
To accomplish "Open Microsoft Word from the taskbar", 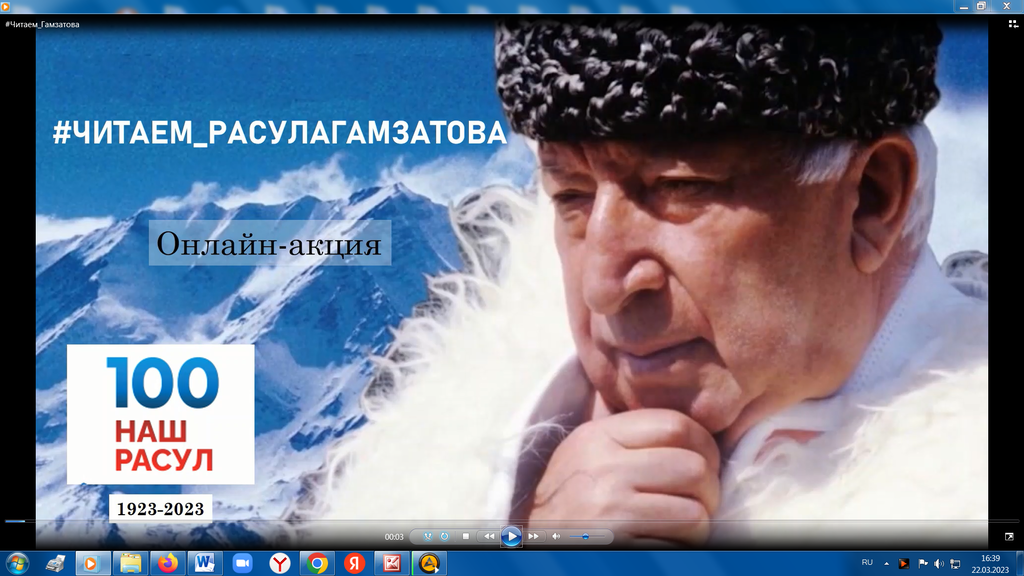I will click(x=204, y=563).
